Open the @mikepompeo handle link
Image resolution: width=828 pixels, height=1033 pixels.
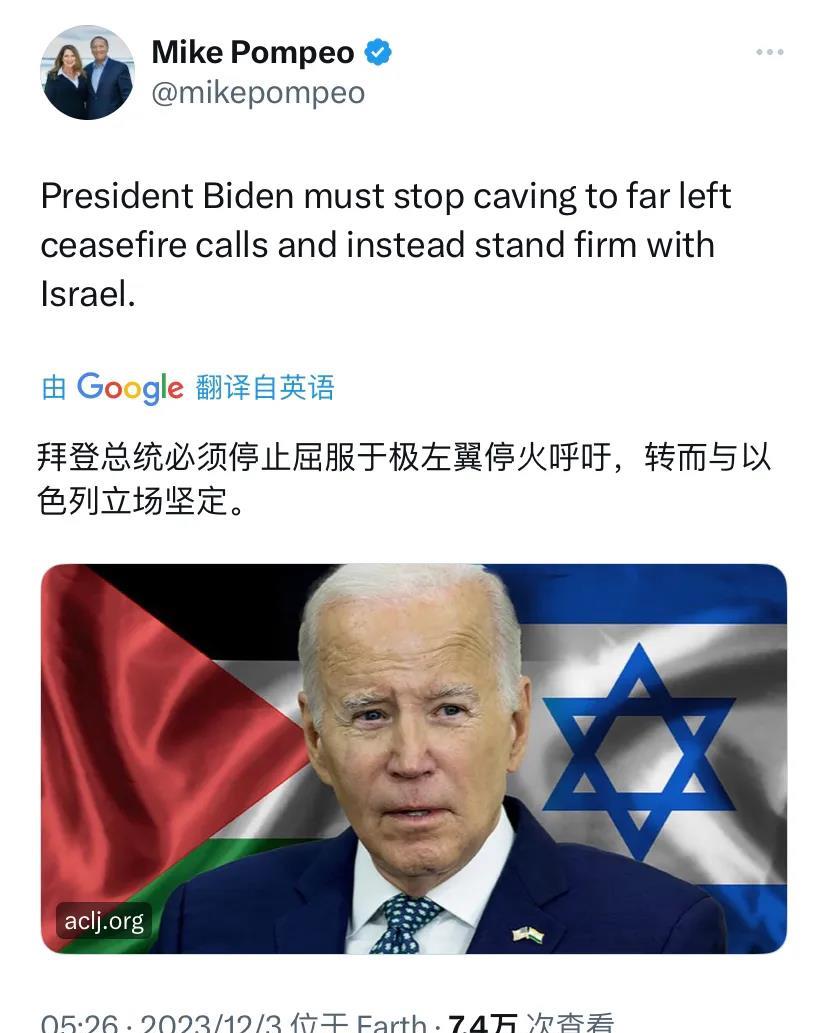tap(258, 93)
